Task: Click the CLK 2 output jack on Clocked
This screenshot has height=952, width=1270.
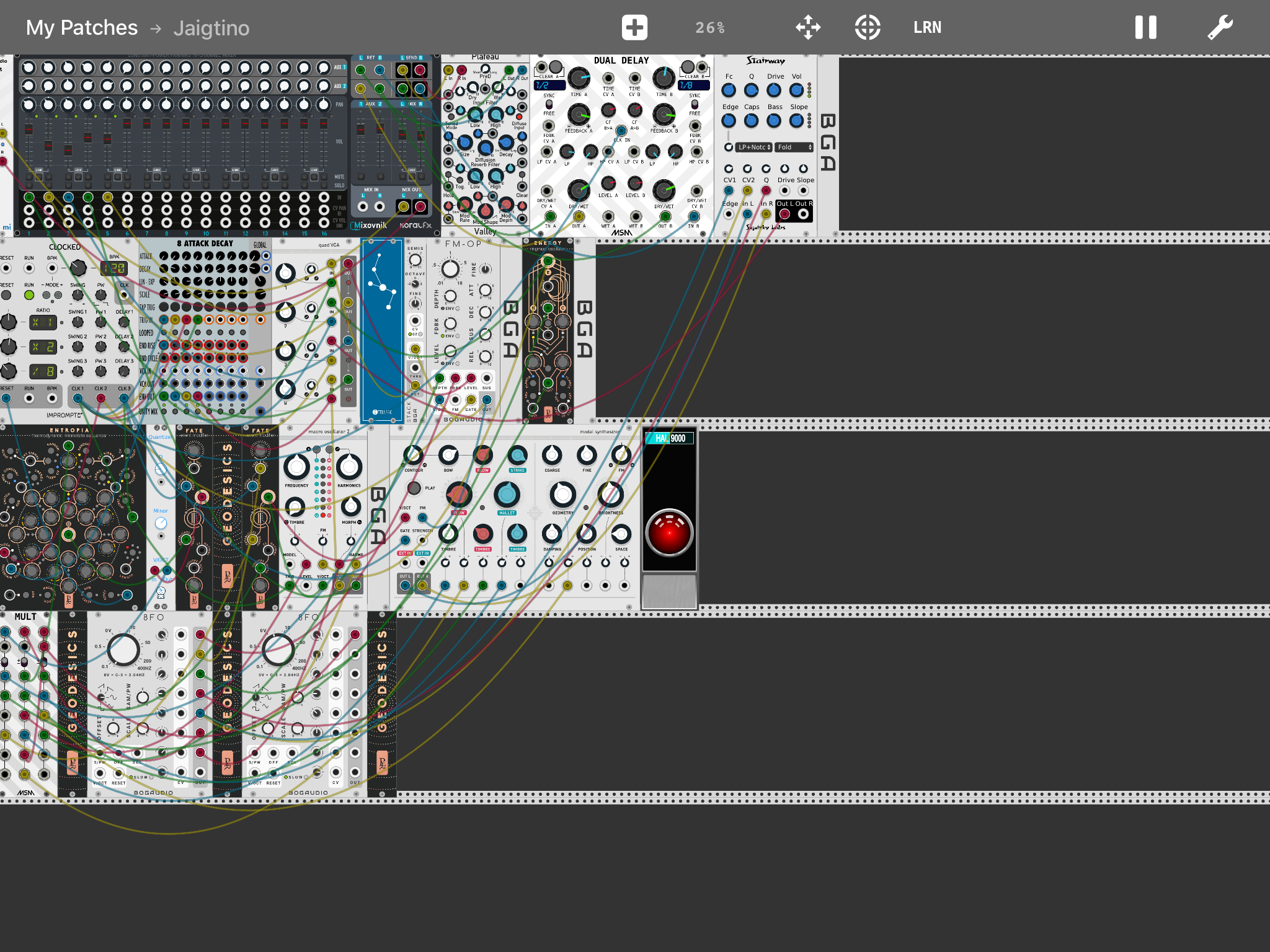Action: (x=100, y=399)
